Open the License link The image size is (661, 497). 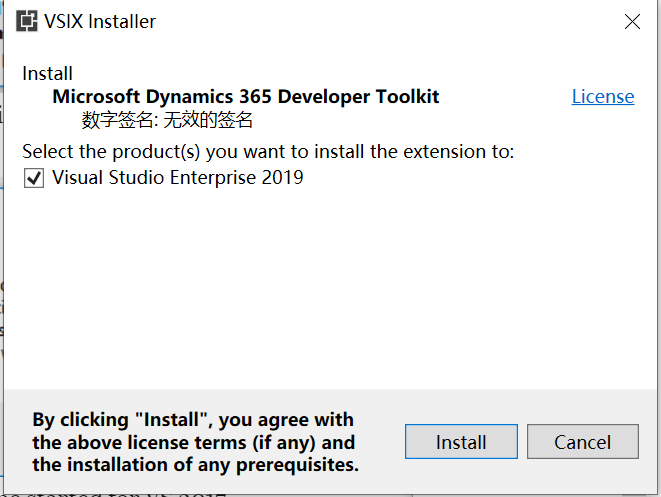pos(603,97)
